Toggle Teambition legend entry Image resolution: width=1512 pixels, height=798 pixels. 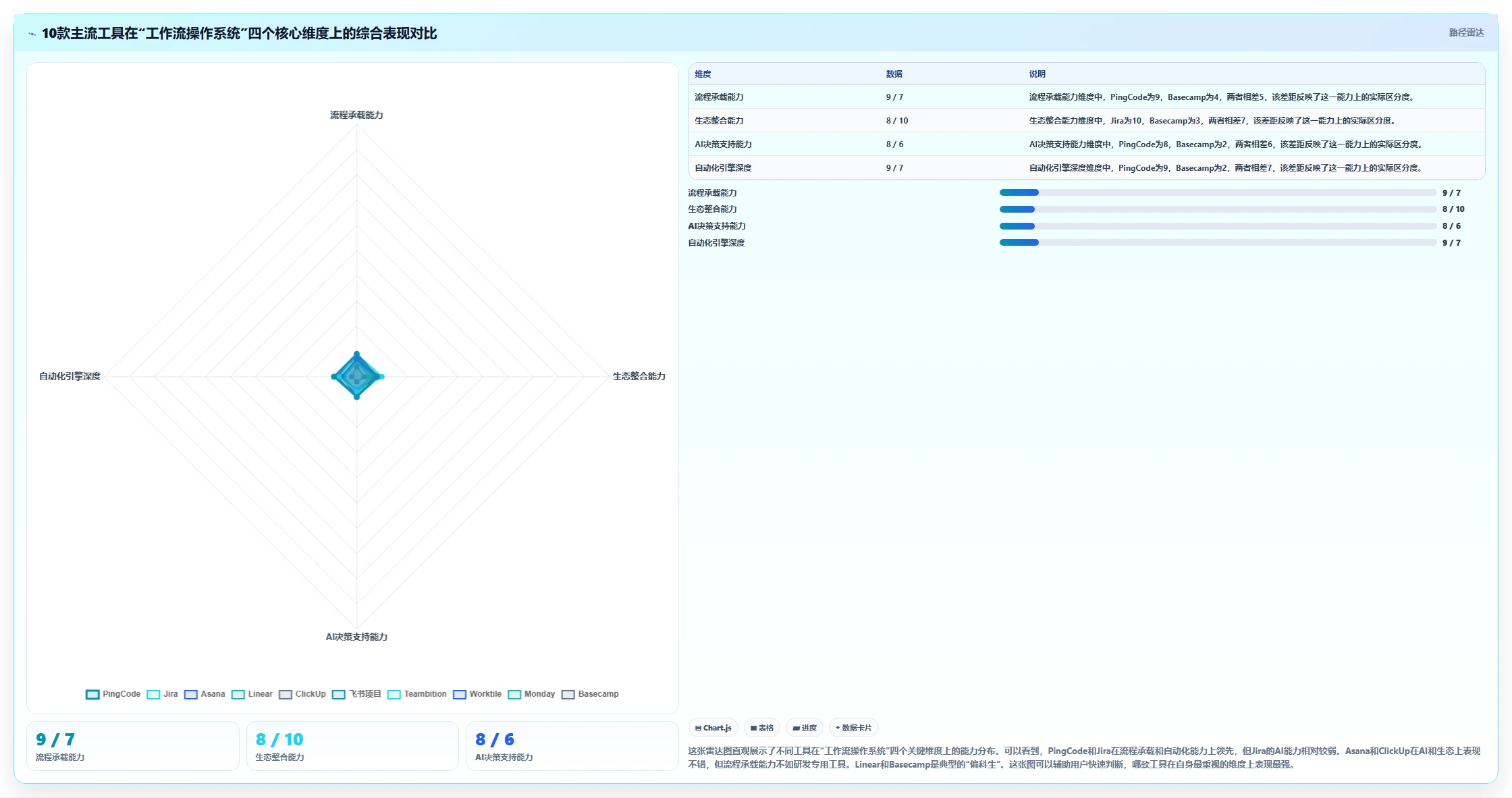(417, 694)
